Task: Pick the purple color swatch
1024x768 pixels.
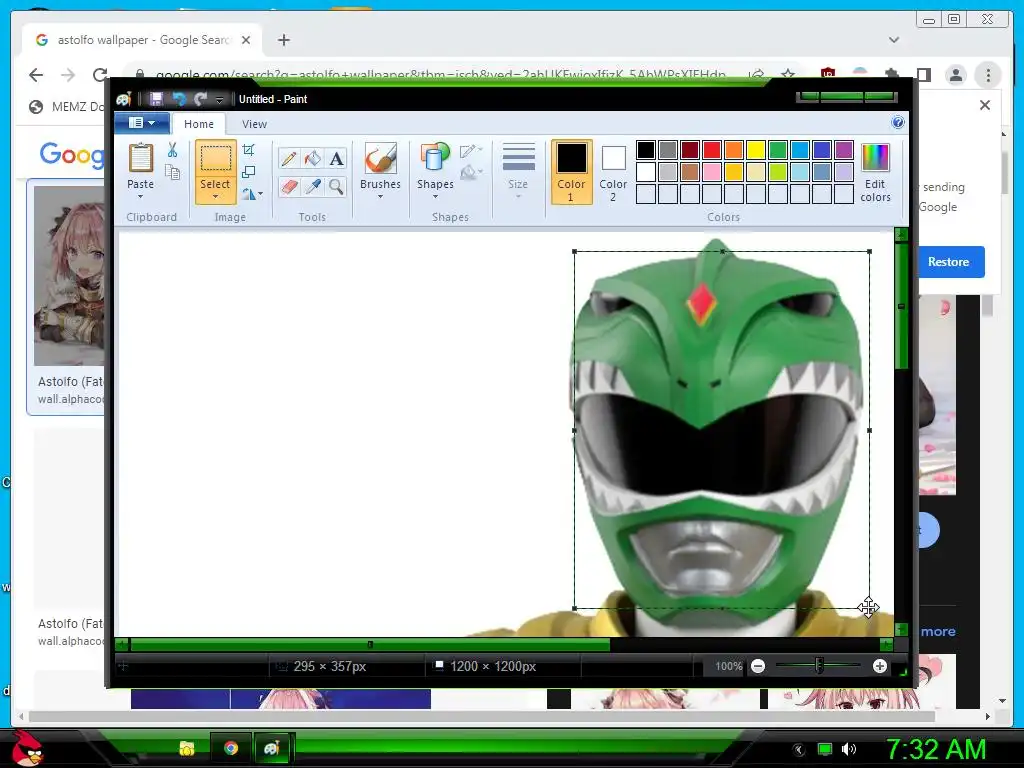Action: tap(844, 150)
